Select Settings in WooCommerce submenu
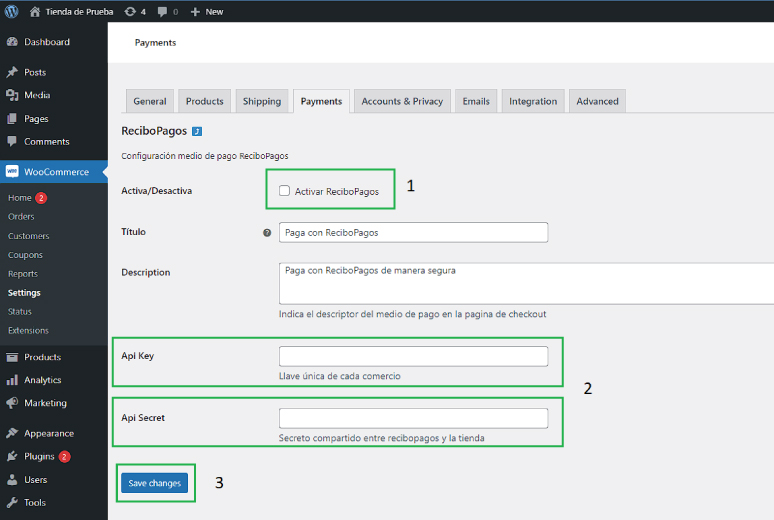Screen dimensions: 774x520 (24, 293)
